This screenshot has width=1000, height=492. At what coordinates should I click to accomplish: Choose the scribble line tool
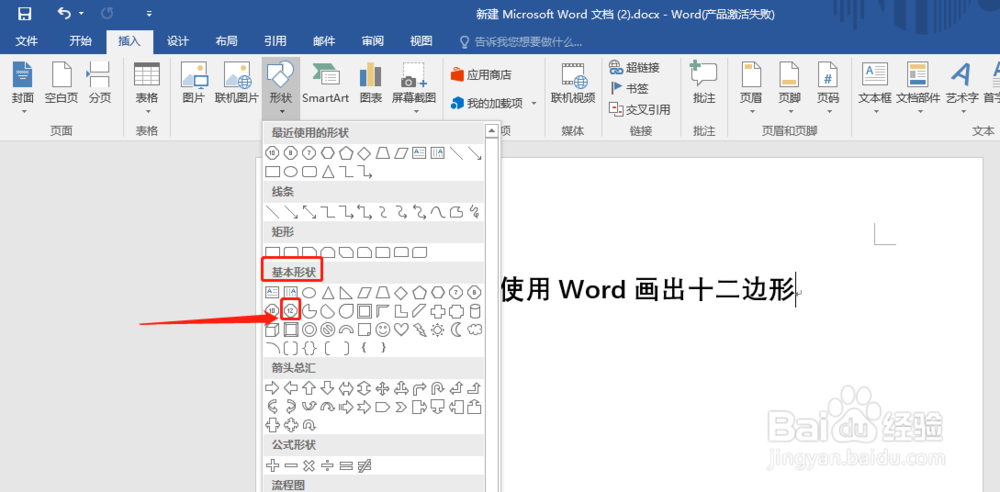point(474,211)
